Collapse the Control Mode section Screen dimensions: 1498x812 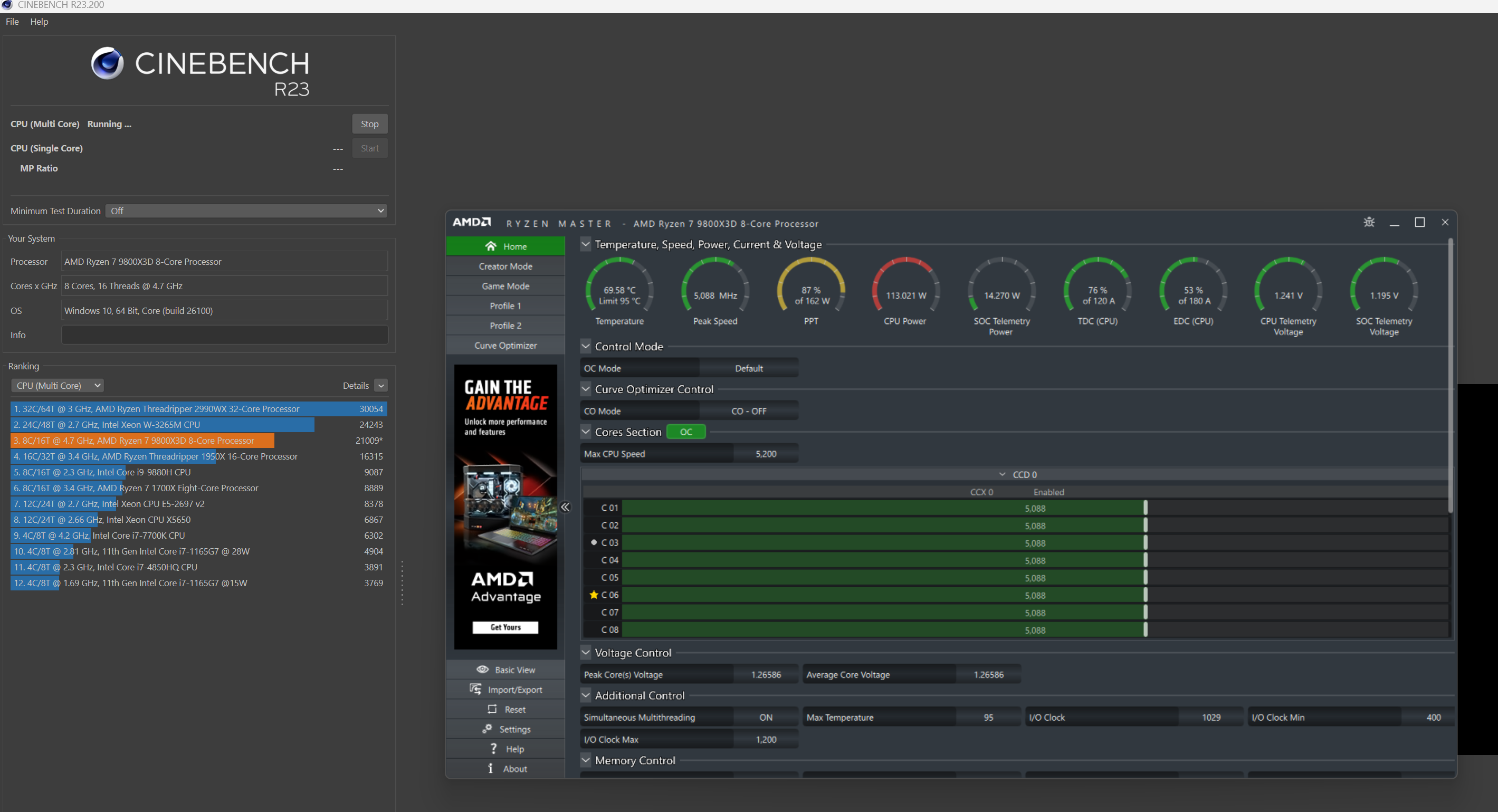[586, 346]
